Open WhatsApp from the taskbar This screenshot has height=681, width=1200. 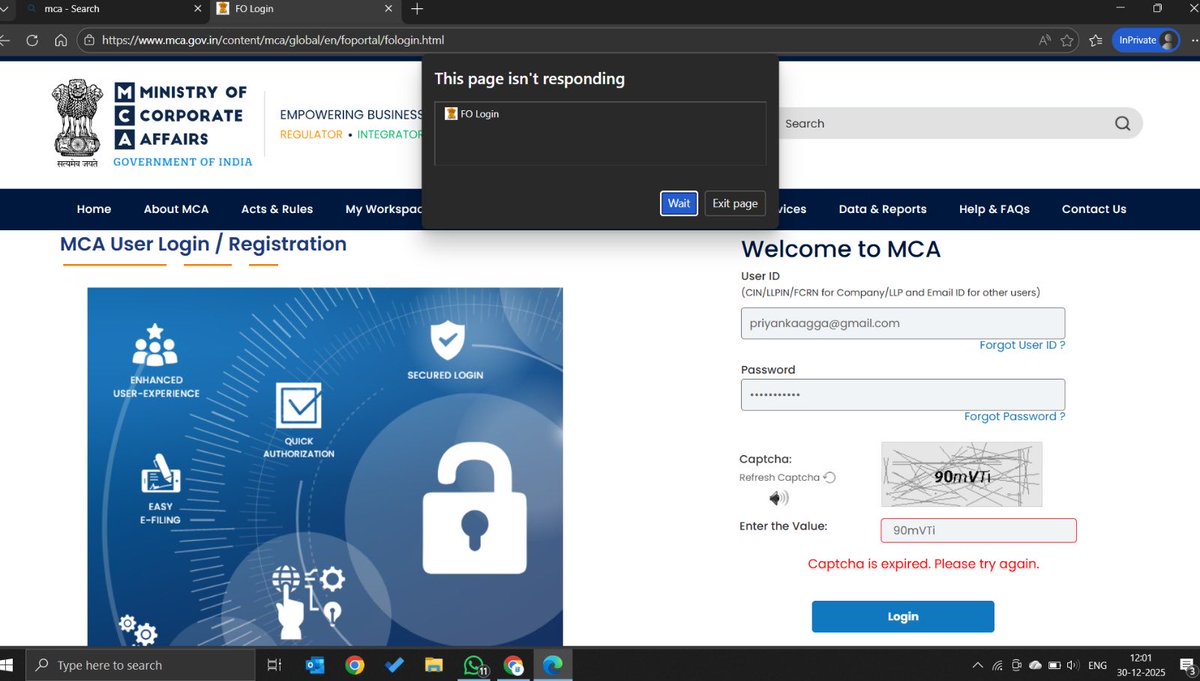[x=474, y=665]
